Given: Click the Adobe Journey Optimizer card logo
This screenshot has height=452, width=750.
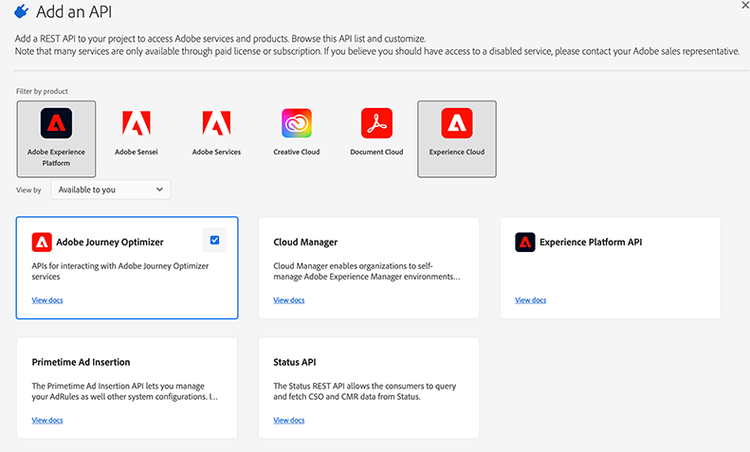Looking at the screenshot, I should pos(42,241).
